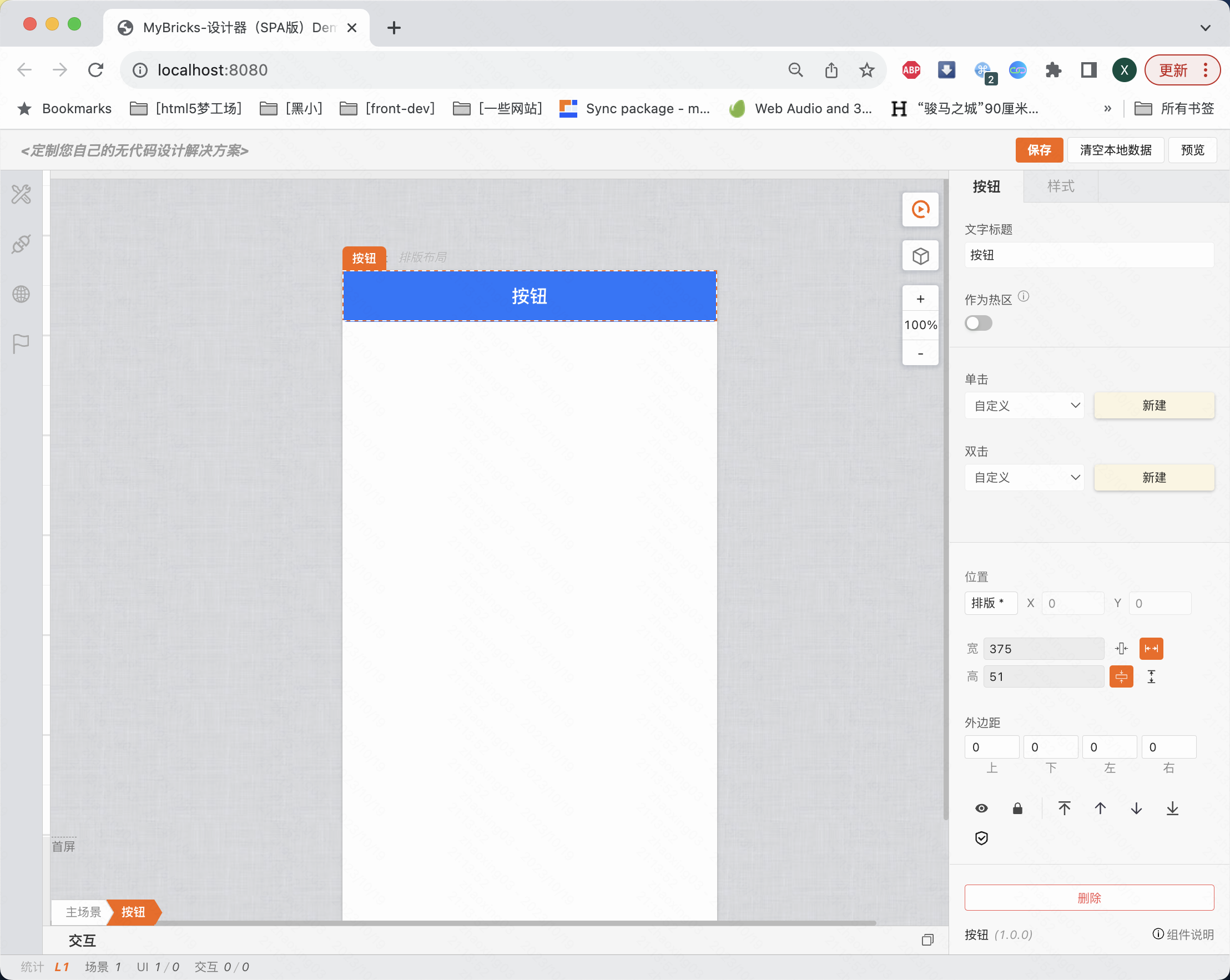
Task: Toggle the 作为热区 switch
Action: [979, 323]
